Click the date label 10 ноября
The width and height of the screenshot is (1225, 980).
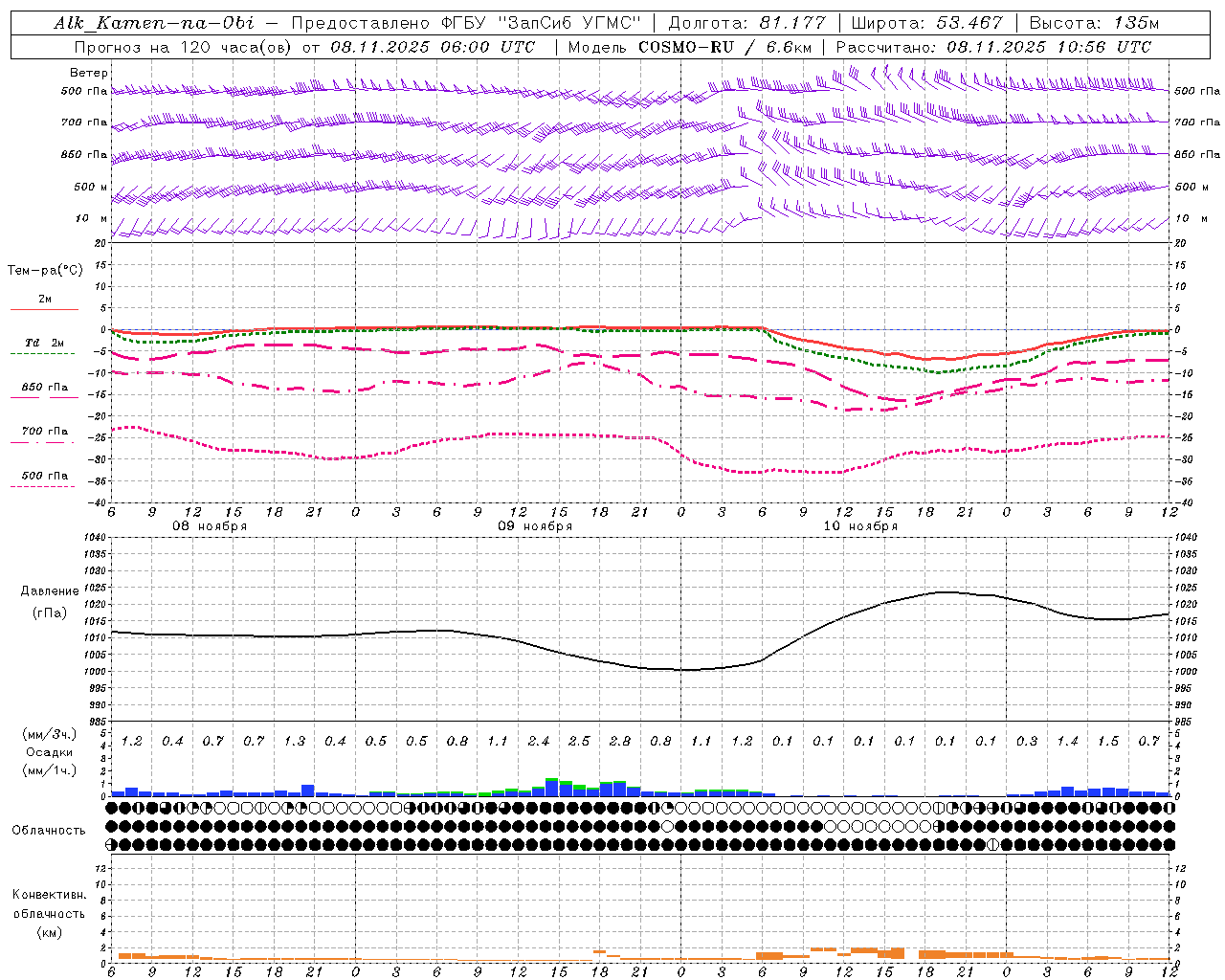[860, 526]
